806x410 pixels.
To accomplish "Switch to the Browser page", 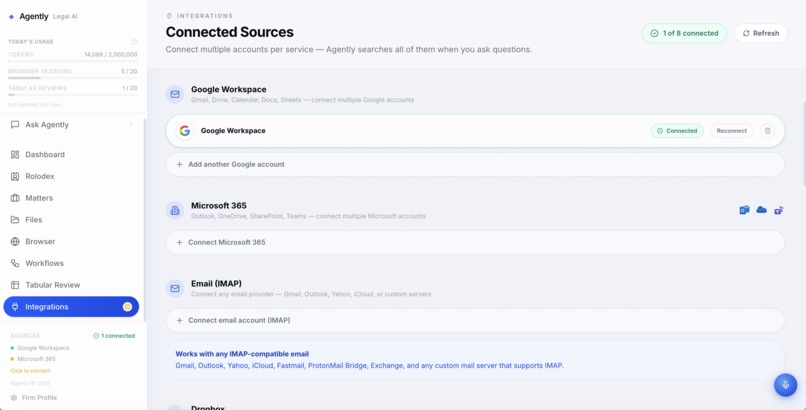I will (71, 241).
